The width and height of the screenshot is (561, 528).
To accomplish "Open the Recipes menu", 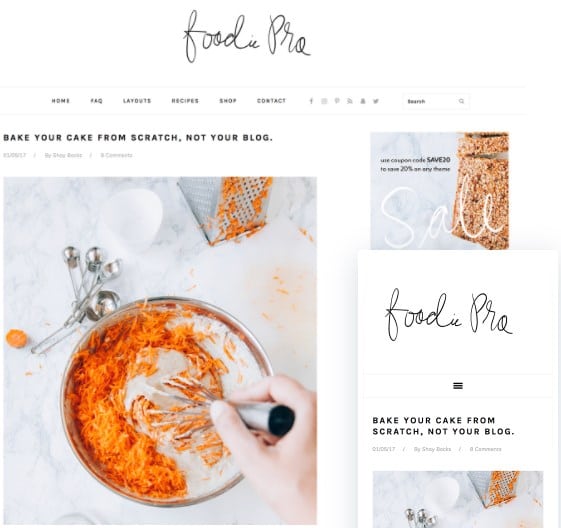I will (x=185, y=101).
